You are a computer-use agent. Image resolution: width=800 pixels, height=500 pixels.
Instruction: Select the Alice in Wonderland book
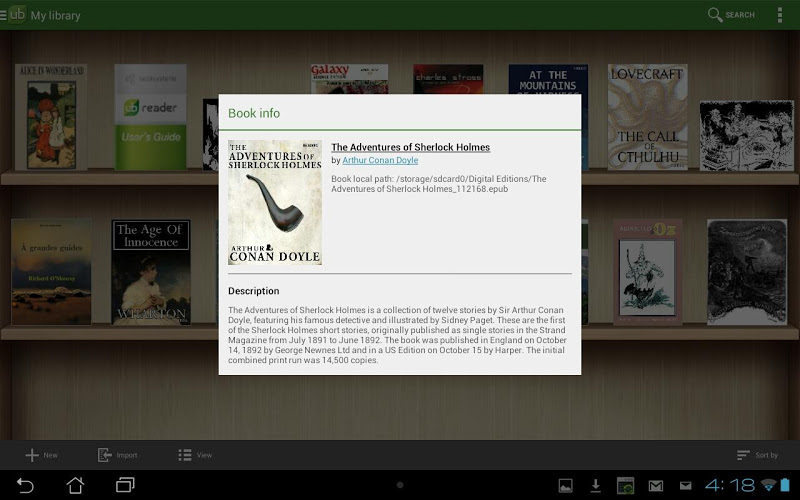coord(51,117)
